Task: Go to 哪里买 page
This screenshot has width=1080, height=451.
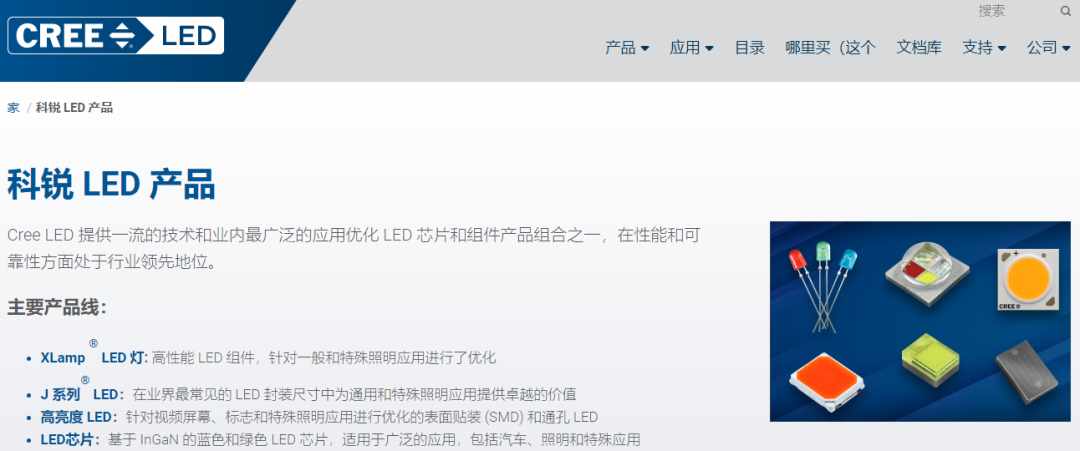Action: pyautogui.click(x=831, y=48)
